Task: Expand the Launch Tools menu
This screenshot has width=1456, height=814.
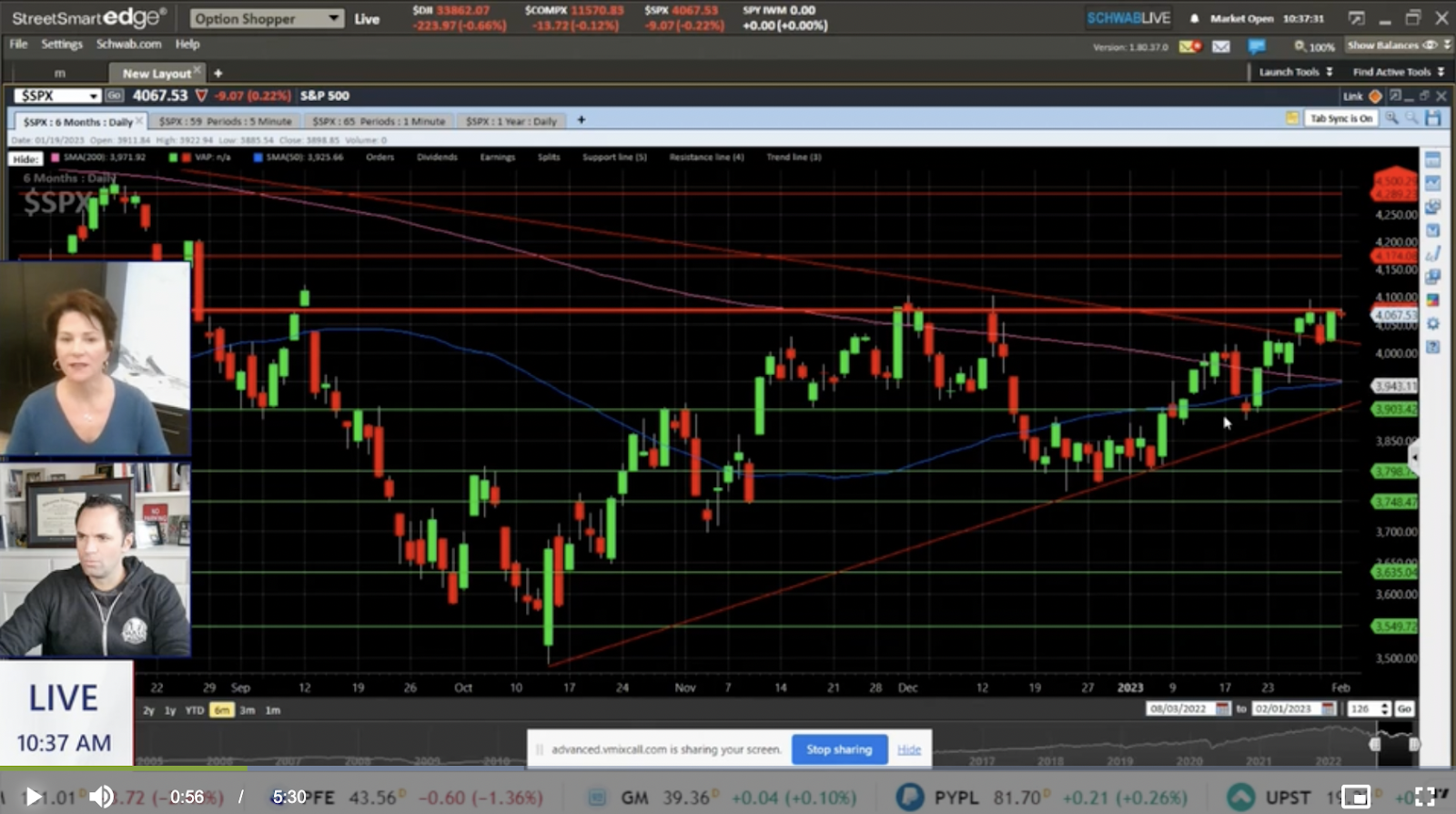Action: [x=1296, y=72]
